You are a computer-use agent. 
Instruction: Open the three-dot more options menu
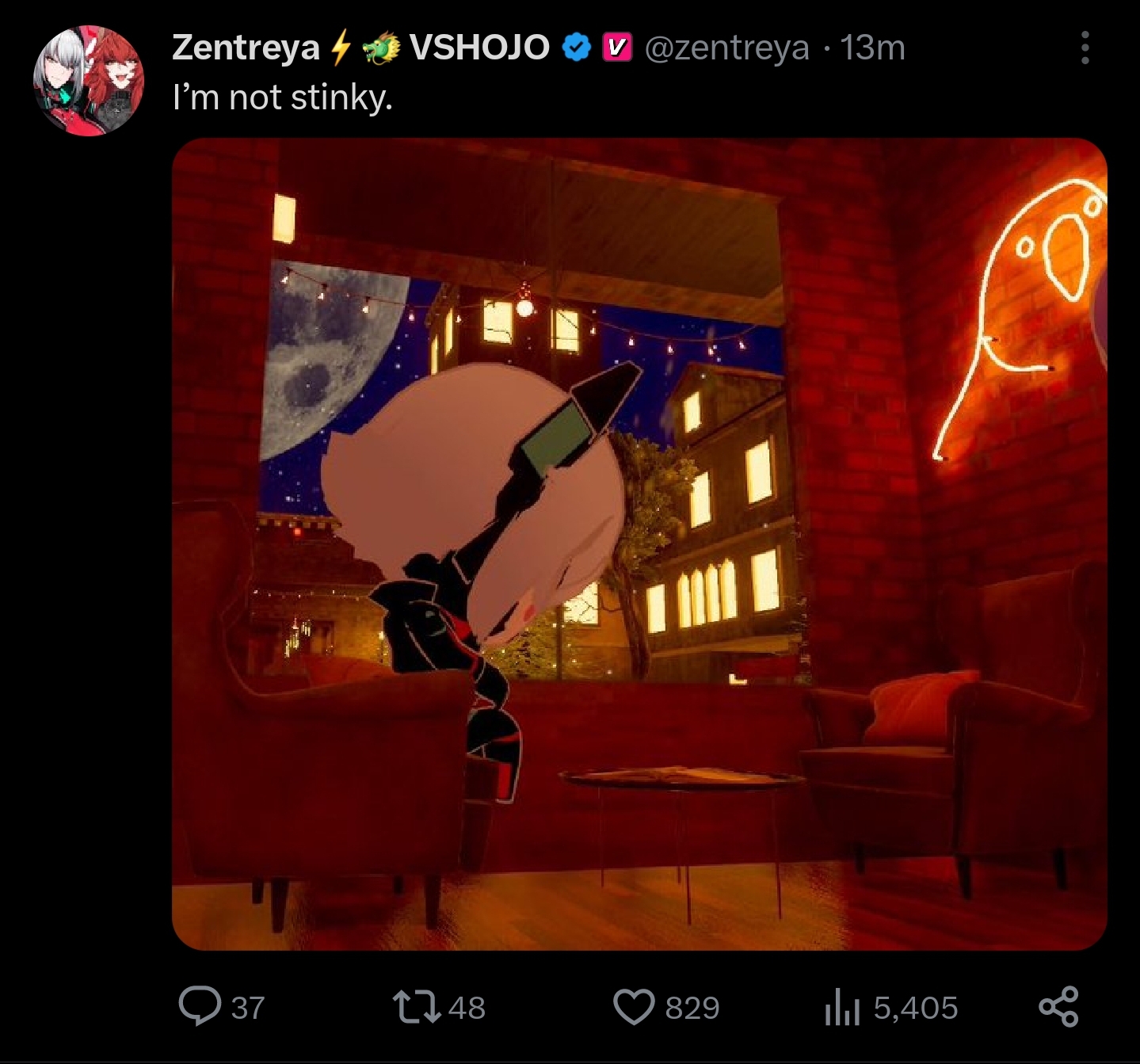click(x=1085, y=48)
